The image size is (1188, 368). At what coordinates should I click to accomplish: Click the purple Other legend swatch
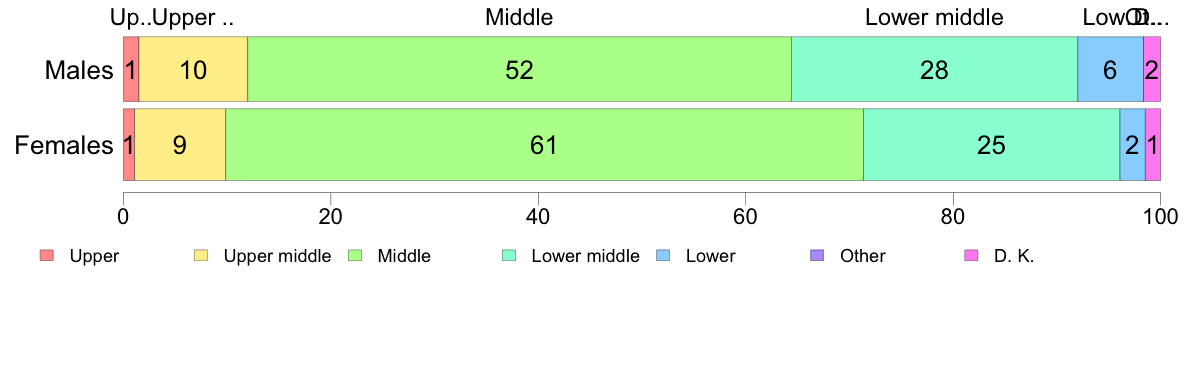click(818, 256)
